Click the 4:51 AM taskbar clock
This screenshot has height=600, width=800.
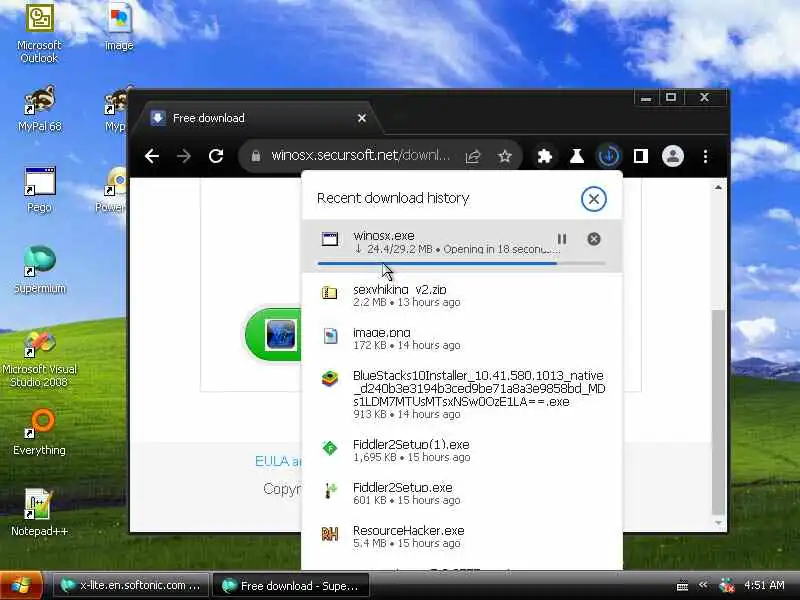[764, 585]
